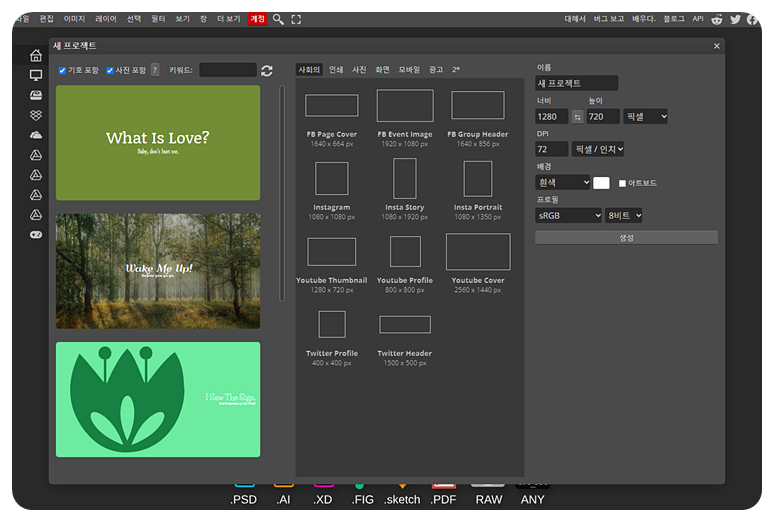Click the red 계정 button
The width and height of the screenshot is (774, 522).
point(257,19)
